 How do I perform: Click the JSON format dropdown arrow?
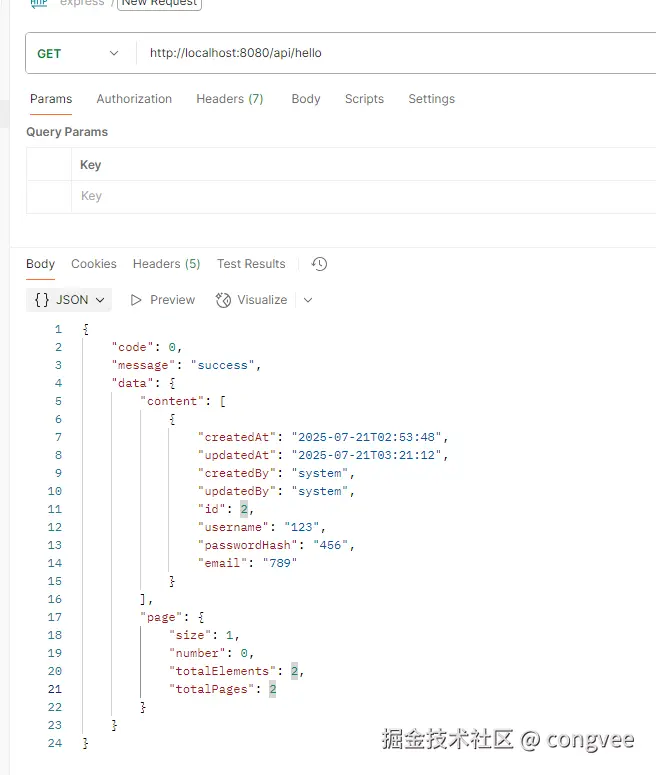100,300
